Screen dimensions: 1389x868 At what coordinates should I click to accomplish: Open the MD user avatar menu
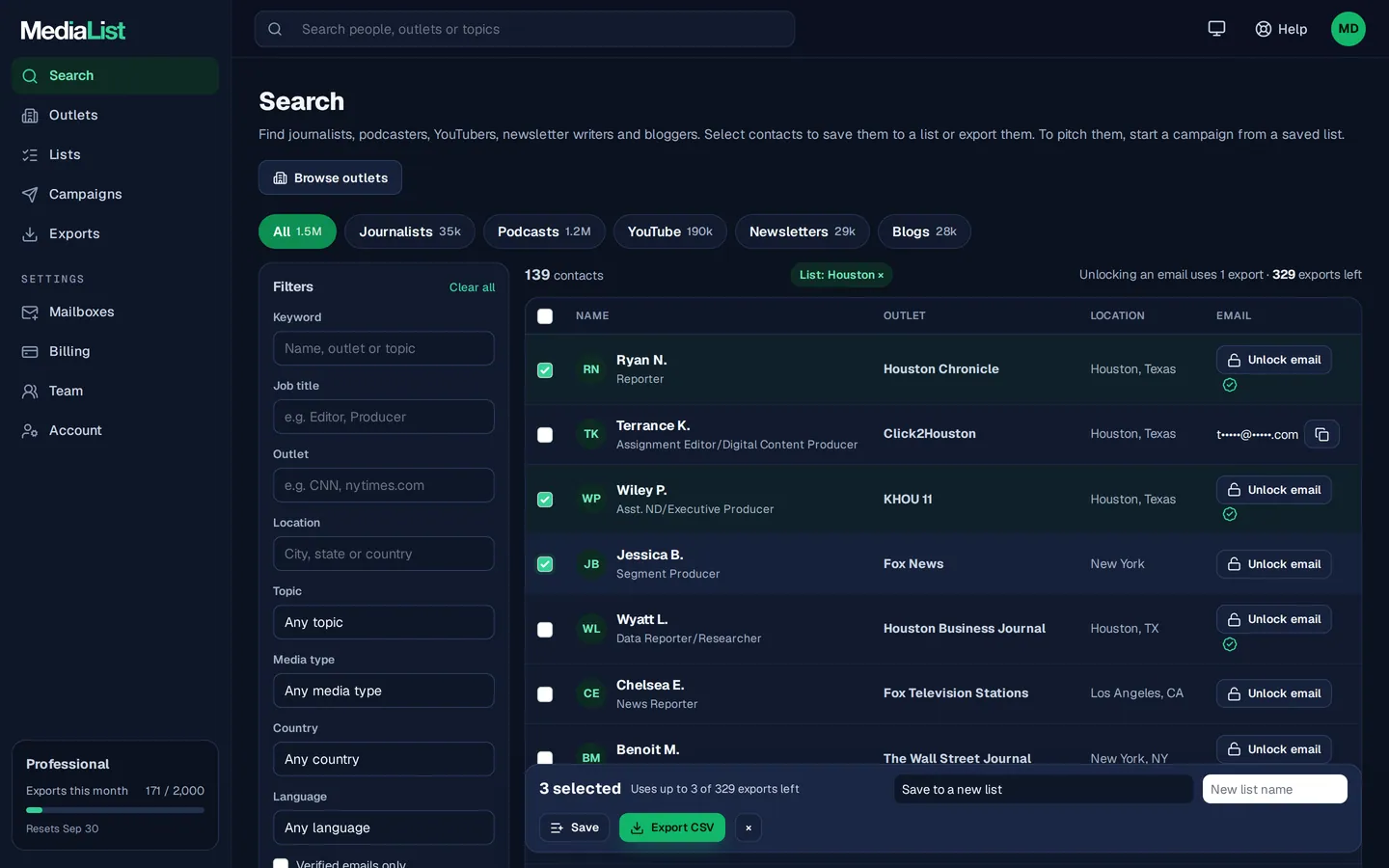[x=1348, y=29]
